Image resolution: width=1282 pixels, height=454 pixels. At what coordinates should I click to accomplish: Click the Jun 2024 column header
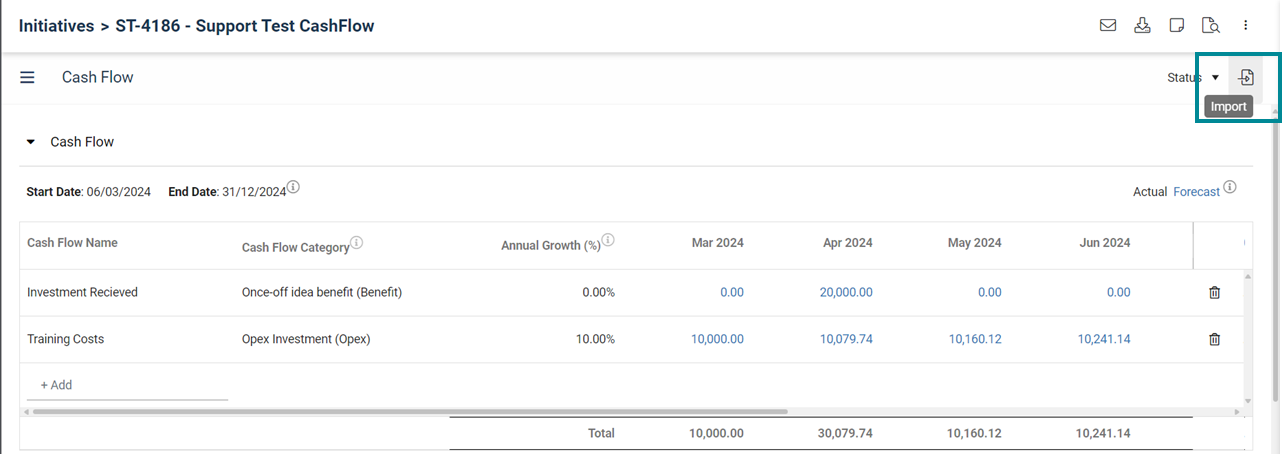1105,242
